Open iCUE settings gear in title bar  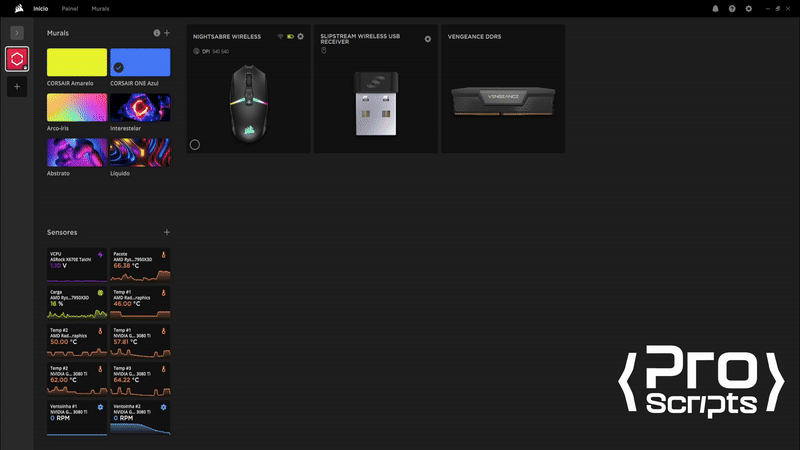(749, 8)
